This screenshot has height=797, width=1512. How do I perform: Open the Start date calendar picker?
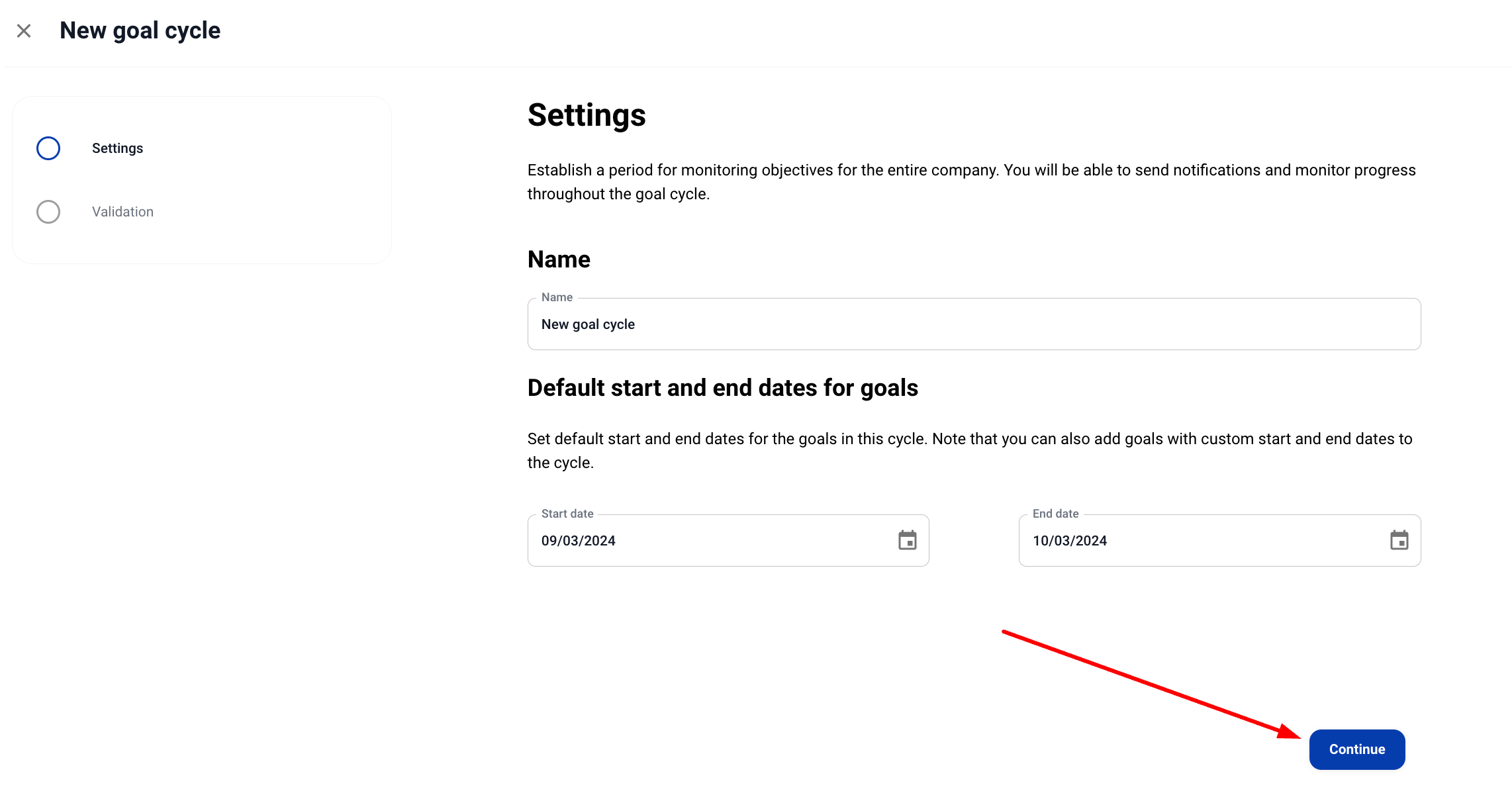907,540
